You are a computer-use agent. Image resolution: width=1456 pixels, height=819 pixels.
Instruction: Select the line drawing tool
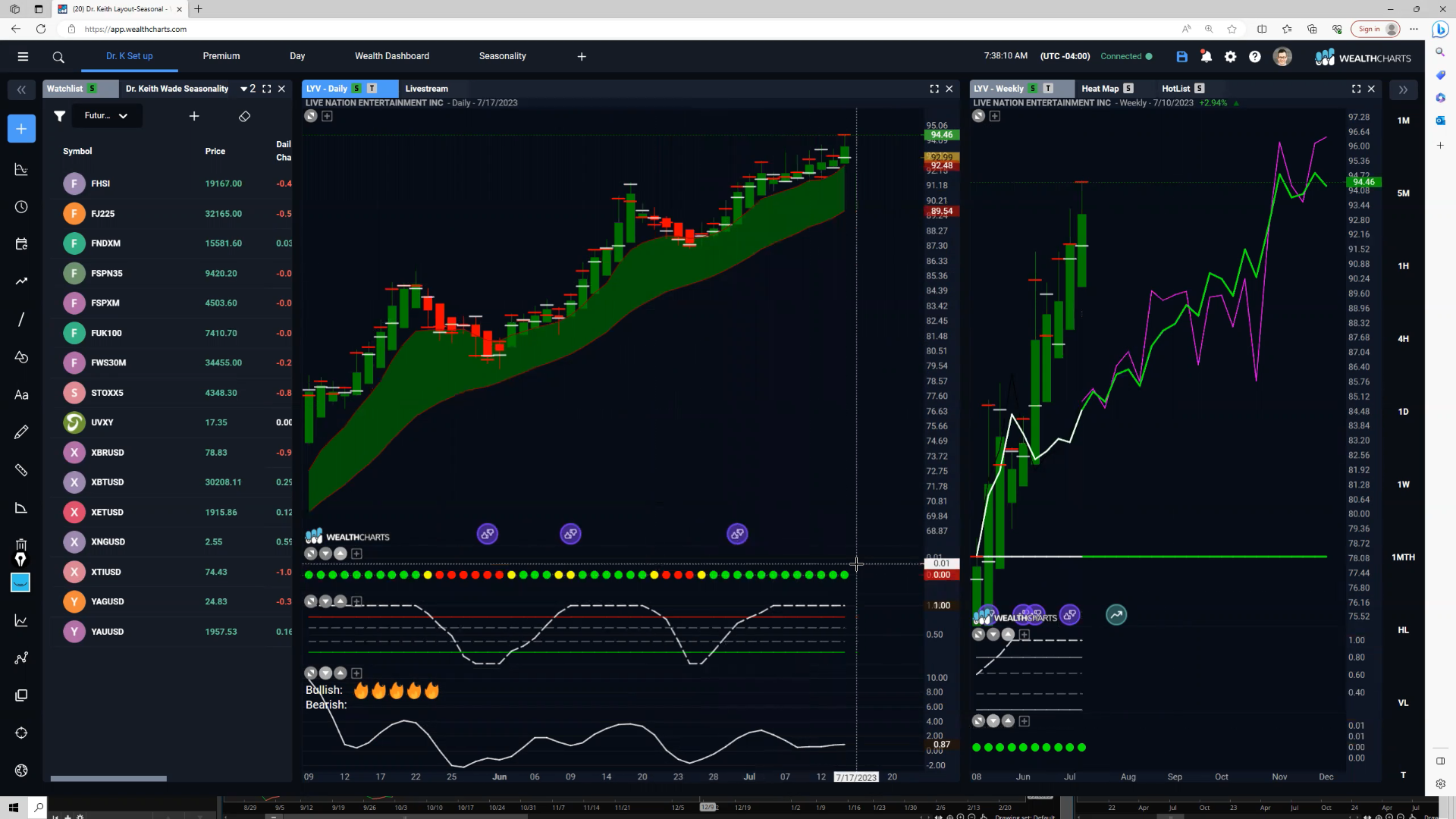pyautogui.click(x=21, y=319)
